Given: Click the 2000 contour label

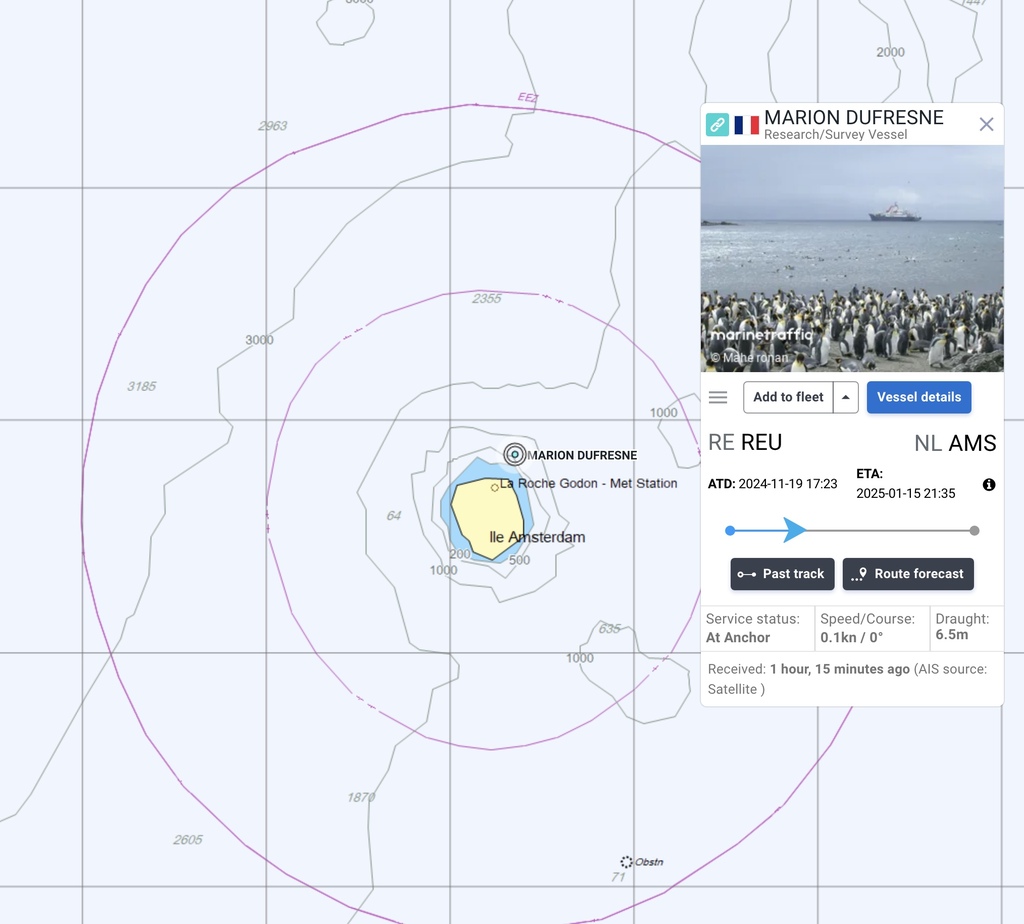Looking at the screenshot, I should tap(891, 52).
